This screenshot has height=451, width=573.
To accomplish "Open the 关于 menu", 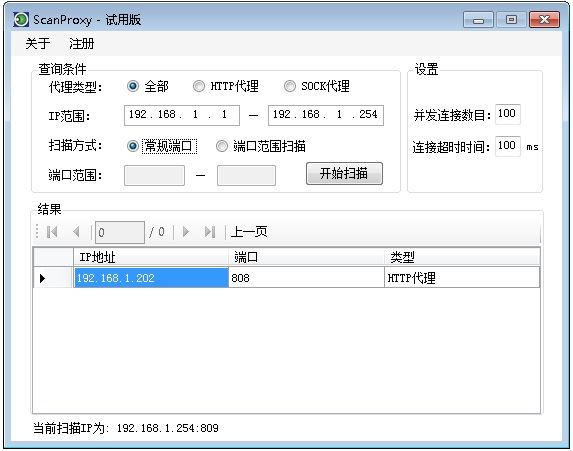I will [38, 43].
